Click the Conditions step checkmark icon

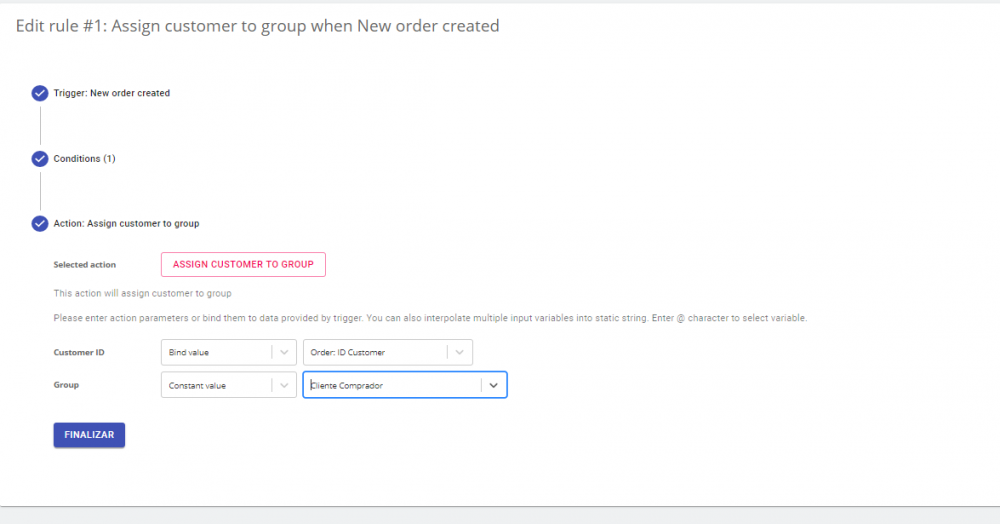coord(40,159)
